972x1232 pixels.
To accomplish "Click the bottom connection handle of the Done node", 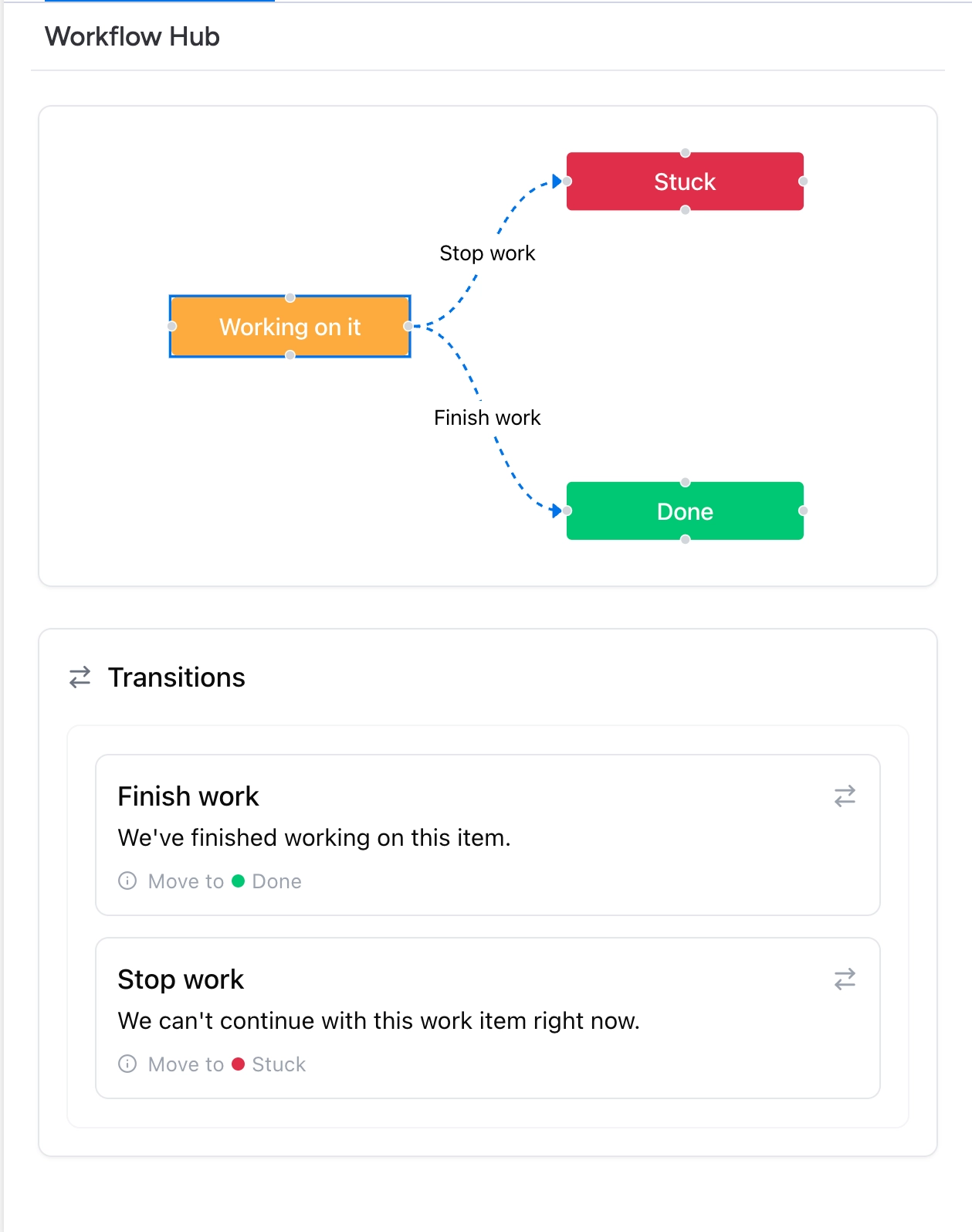I will [685, 540].
